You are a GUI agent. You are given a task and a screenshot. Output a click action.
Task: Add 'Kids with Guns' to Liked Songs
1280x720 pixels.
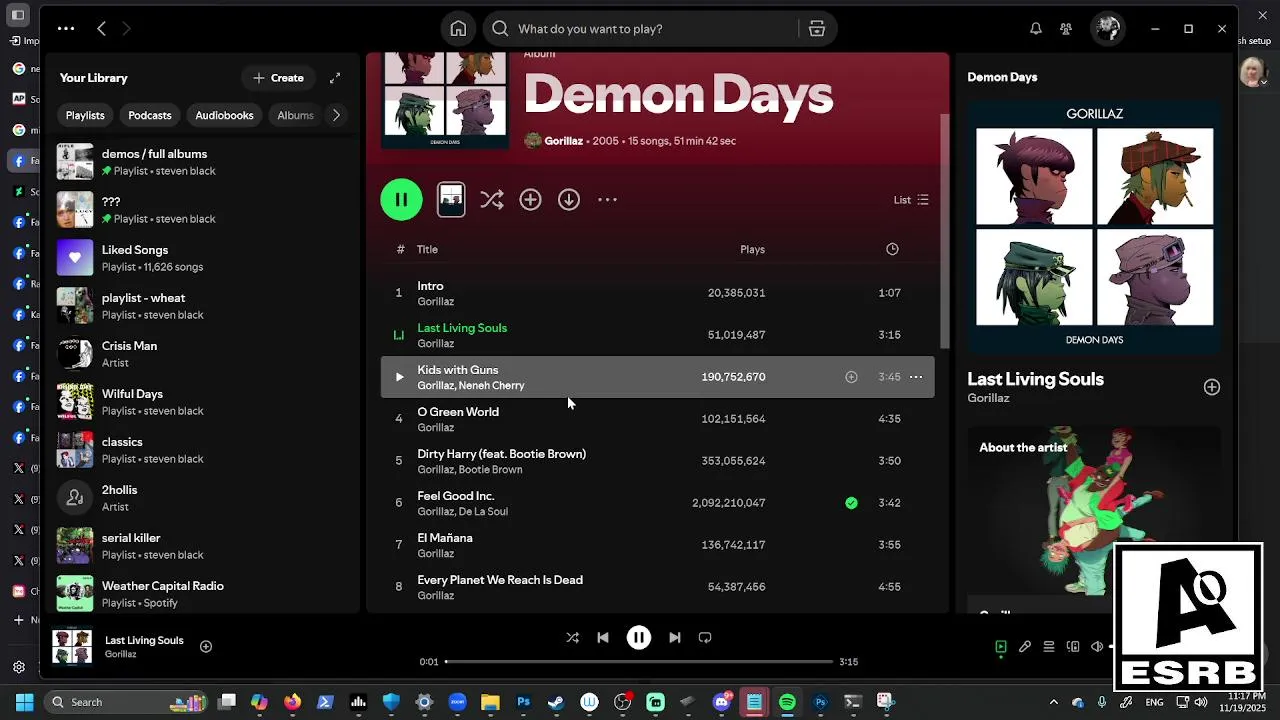click(x=851, y=377)
